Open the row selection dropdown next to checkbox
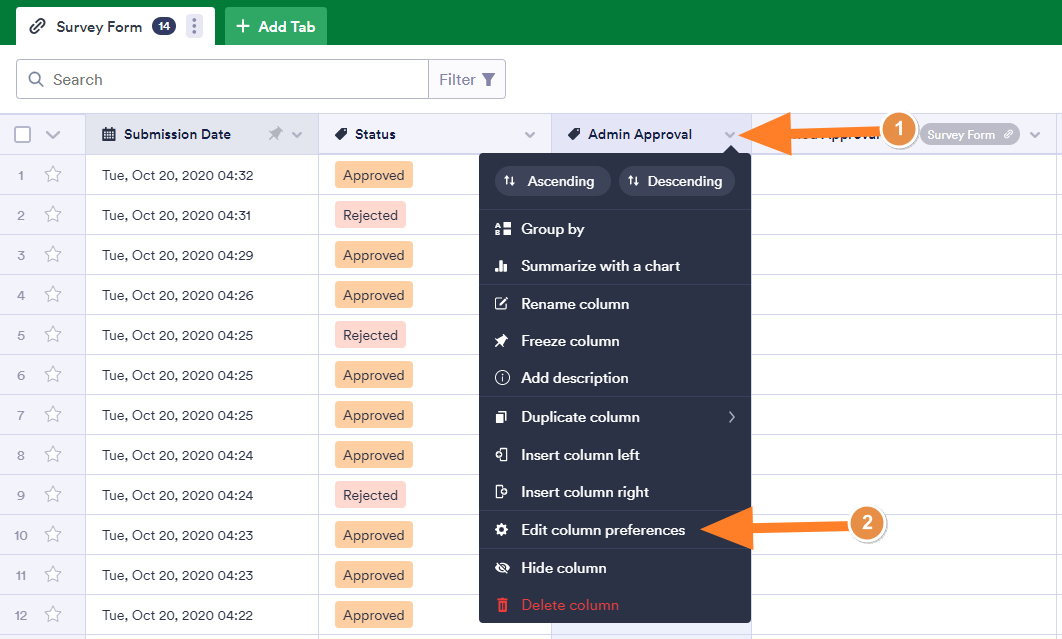Viewport: 1062px width, 639px height. [x=53, y=135]
